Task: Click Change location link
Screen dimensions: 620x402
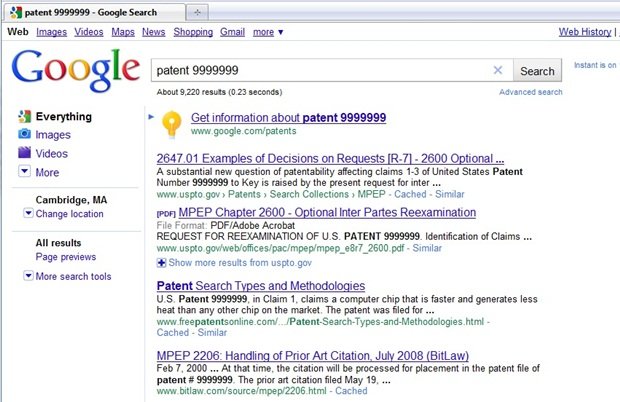Action: click(x=69, y=214)
